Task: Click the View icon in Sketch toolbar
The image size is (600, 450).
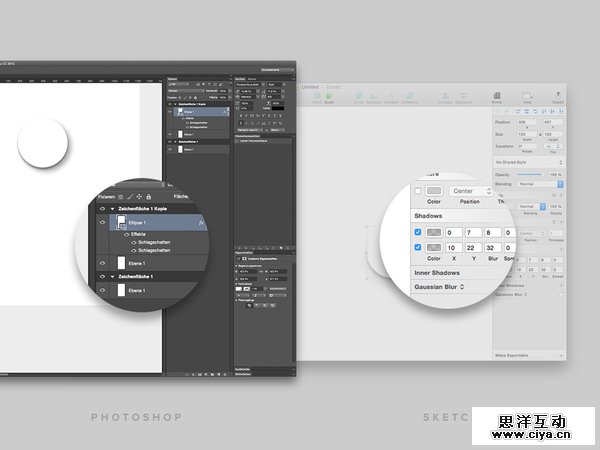Action: tap(527, 96)
